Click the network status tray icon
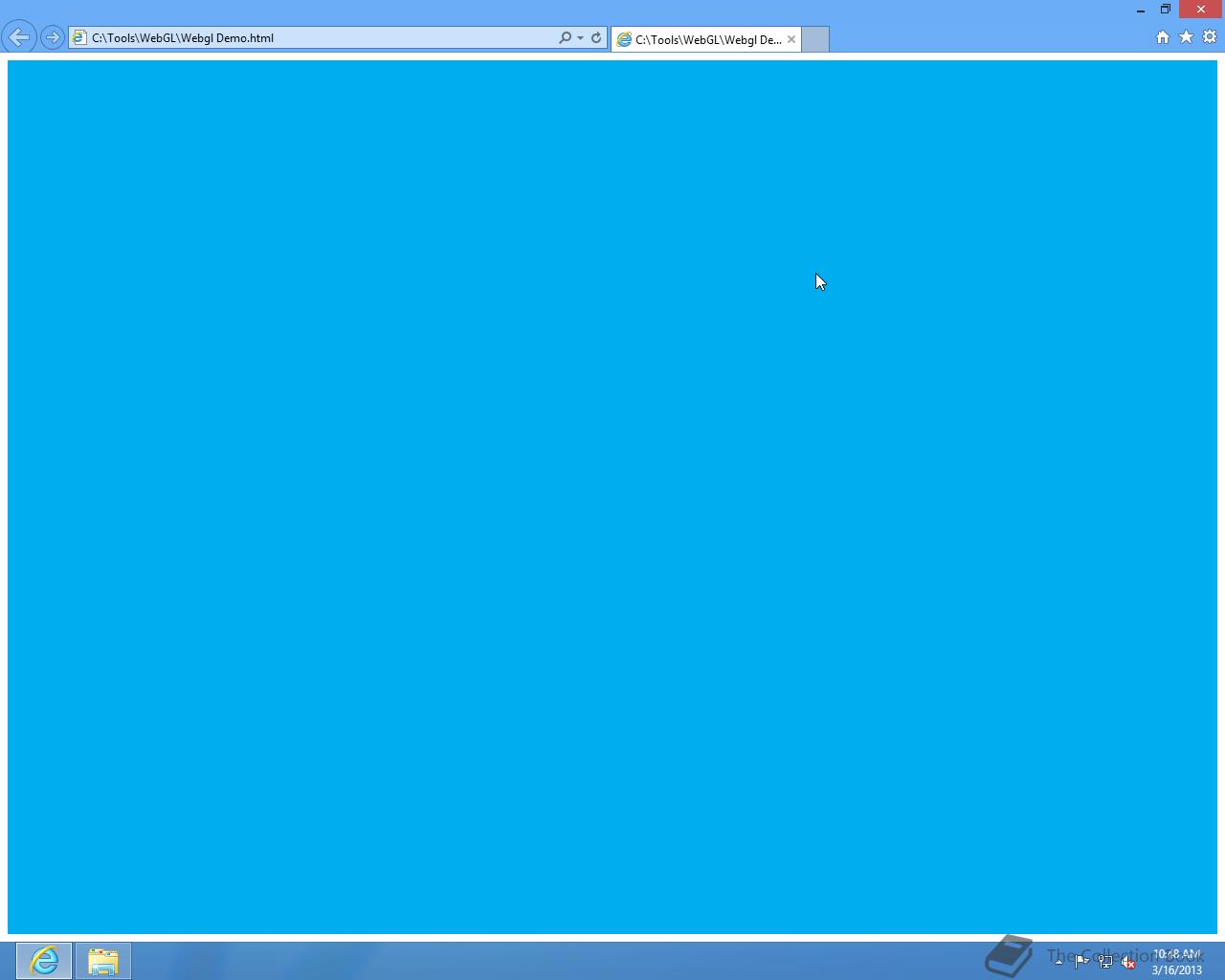Image resolution: width=1225 pixels, height=980 pixels. click(1105, 962)
